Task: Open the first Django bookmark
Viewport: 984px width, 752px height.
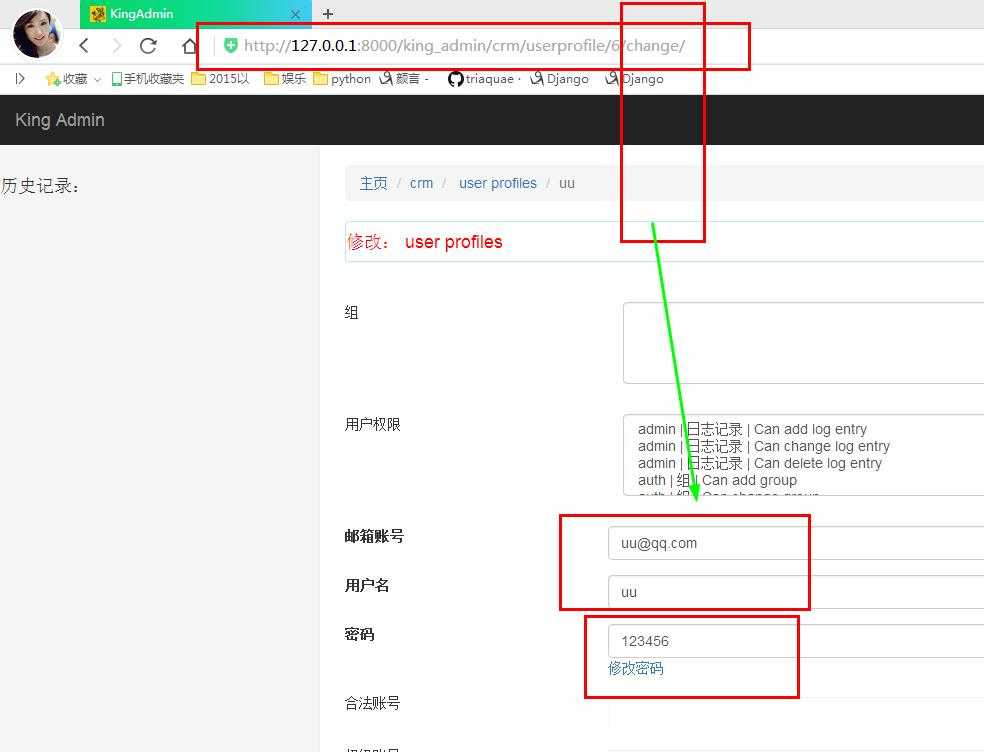Action: [559, 78]
